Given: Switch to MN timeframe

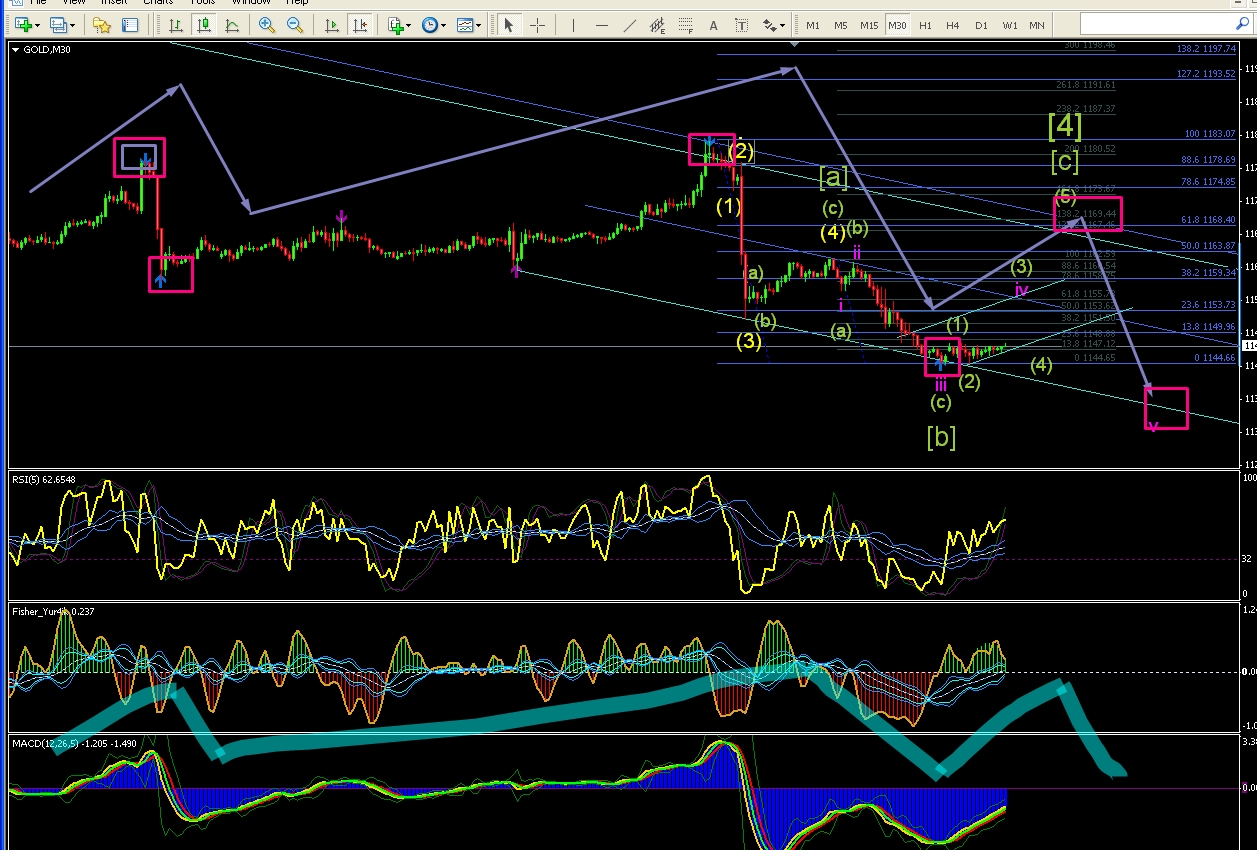Looking at the screenshot, I should (1037, 25).
